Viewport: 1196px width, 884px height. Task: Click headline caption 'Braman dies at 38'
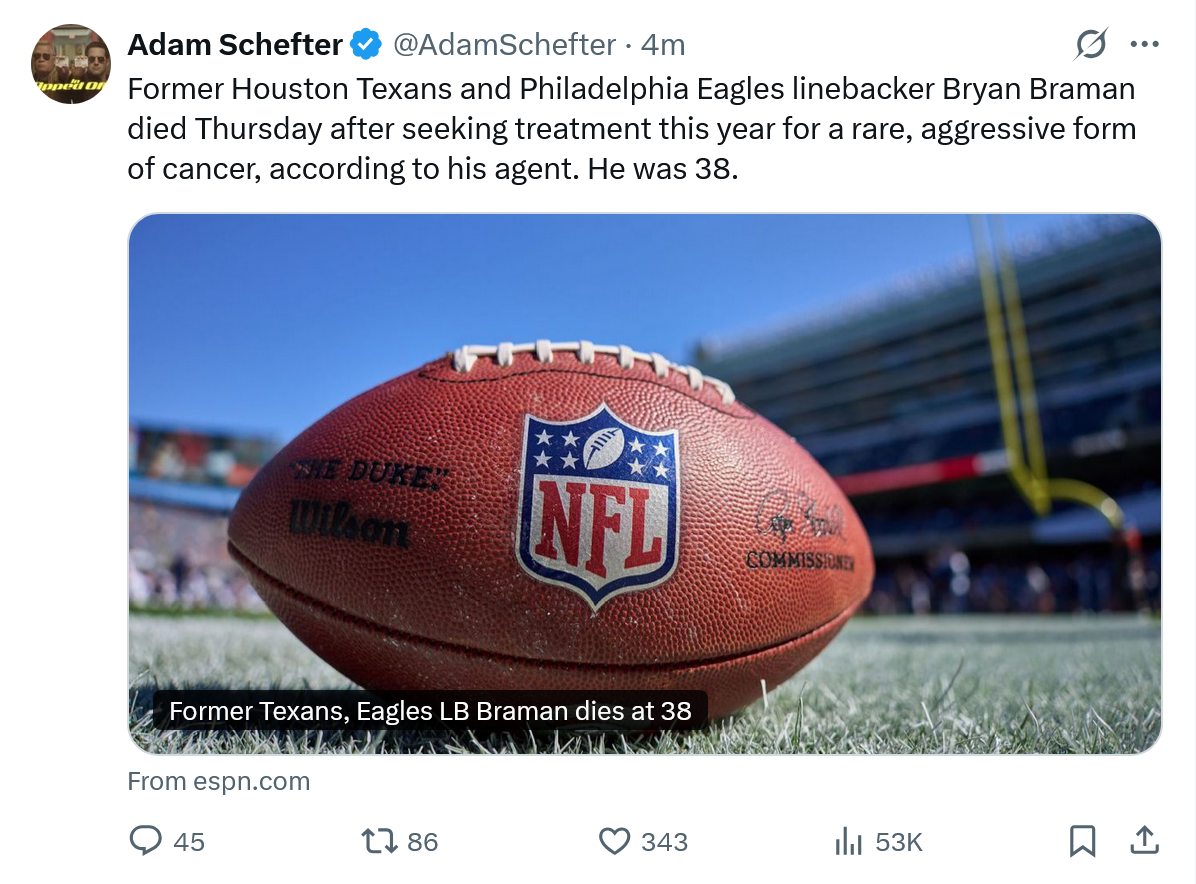pyautogui.click(x=430, y=711)
